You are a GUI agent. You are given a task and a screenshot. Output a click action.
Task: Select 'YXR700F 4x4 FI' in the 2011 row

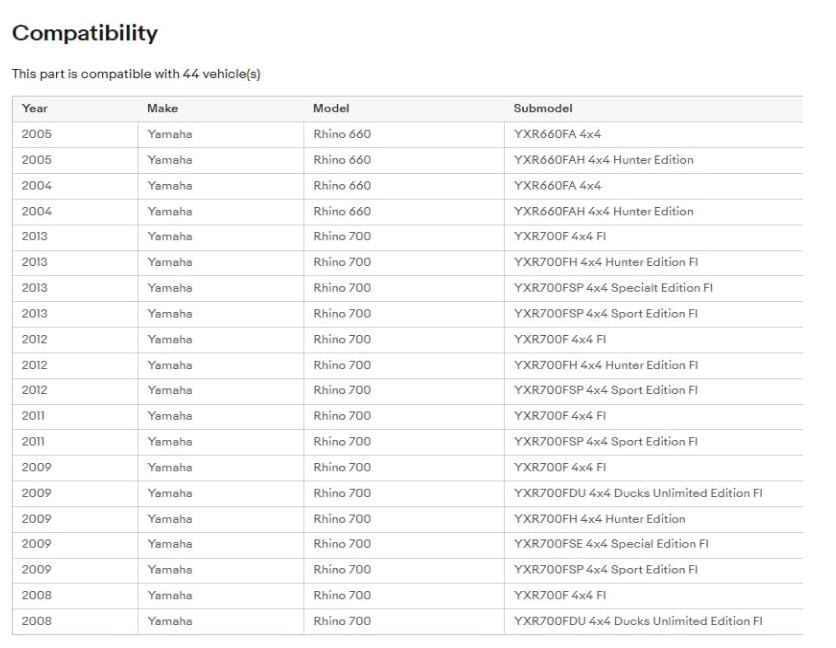click(560, 415)
